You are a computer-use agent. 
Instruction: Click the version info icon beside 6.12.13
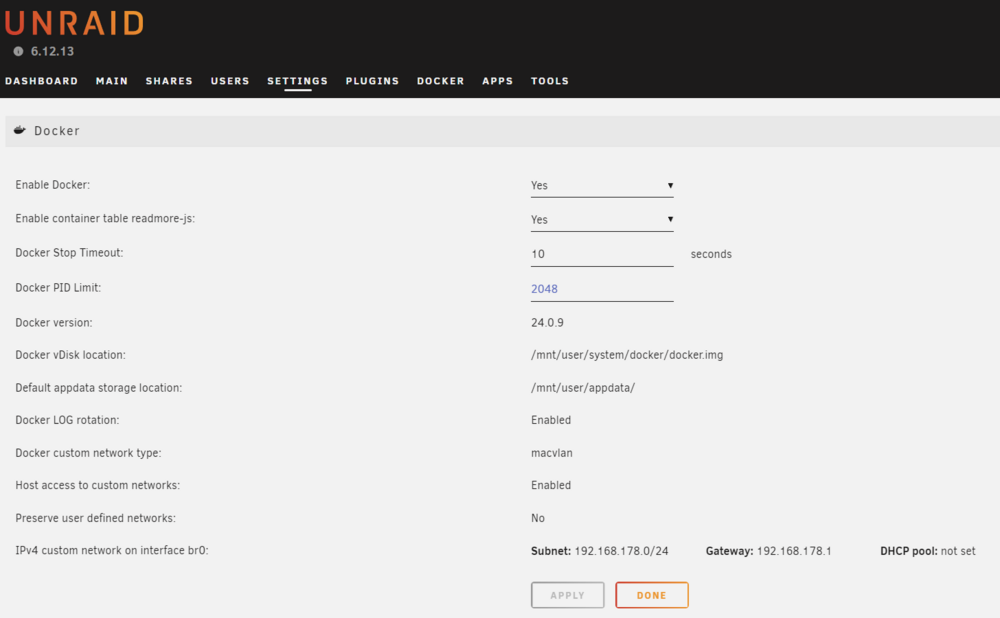(18, 52)
